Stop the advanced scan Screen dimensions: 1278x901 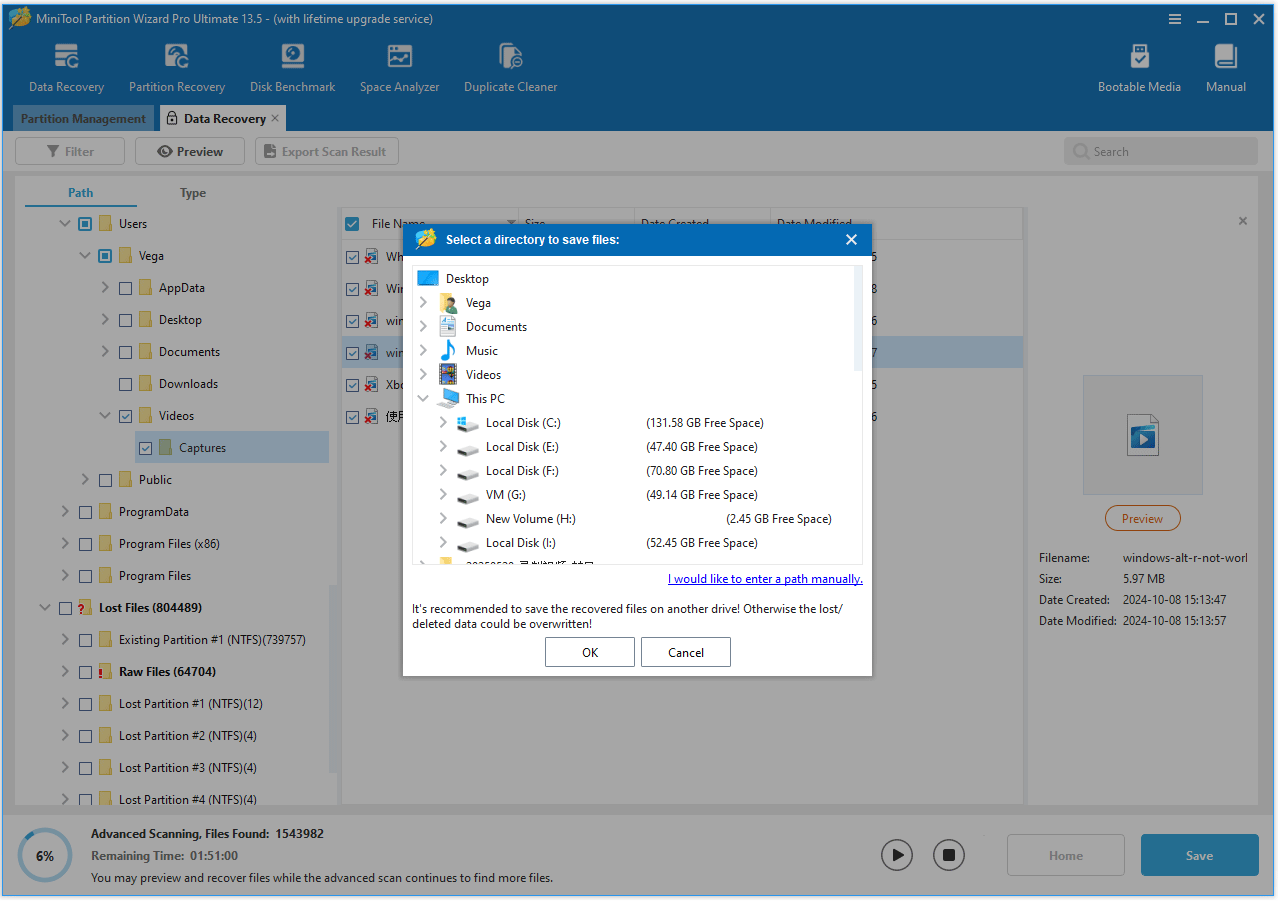(x=948, y=855)
